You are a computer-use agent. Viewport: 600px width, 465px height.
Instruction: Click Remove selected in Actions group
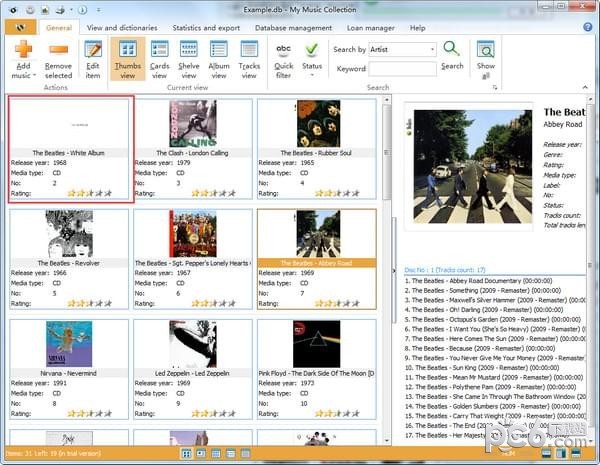pos(58,60)
